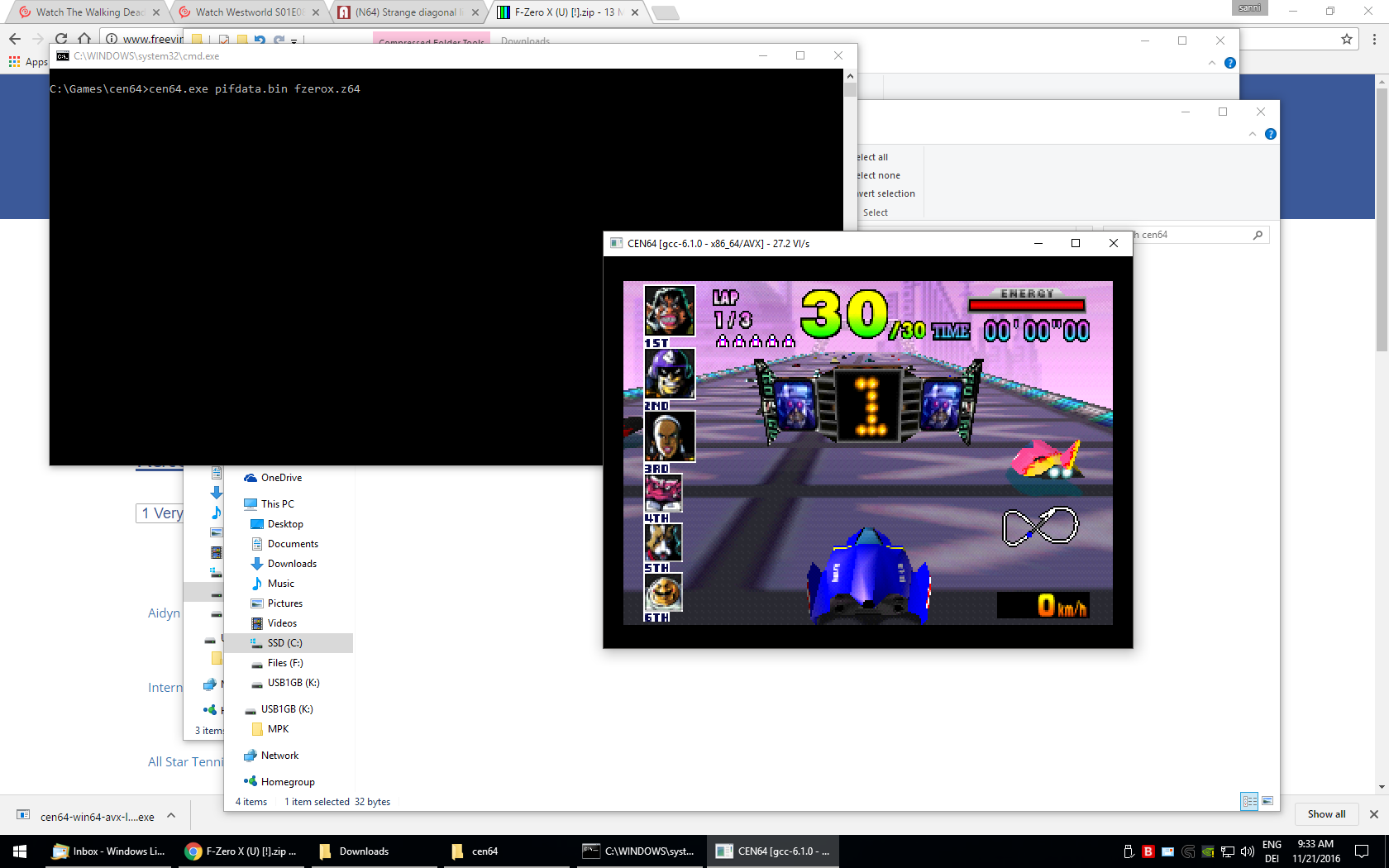The width and height of the screenshot is (1389, 868).
Task: Click the Logitech G tray icon
Action: 1188,851
